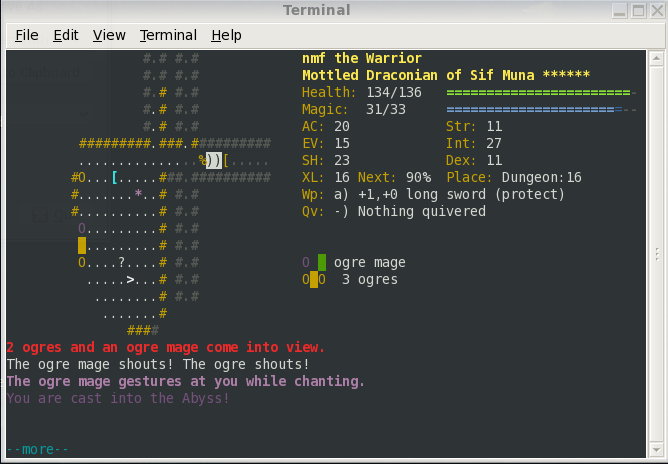Click the downward staircase > symbol on map

tap(130, 280)
